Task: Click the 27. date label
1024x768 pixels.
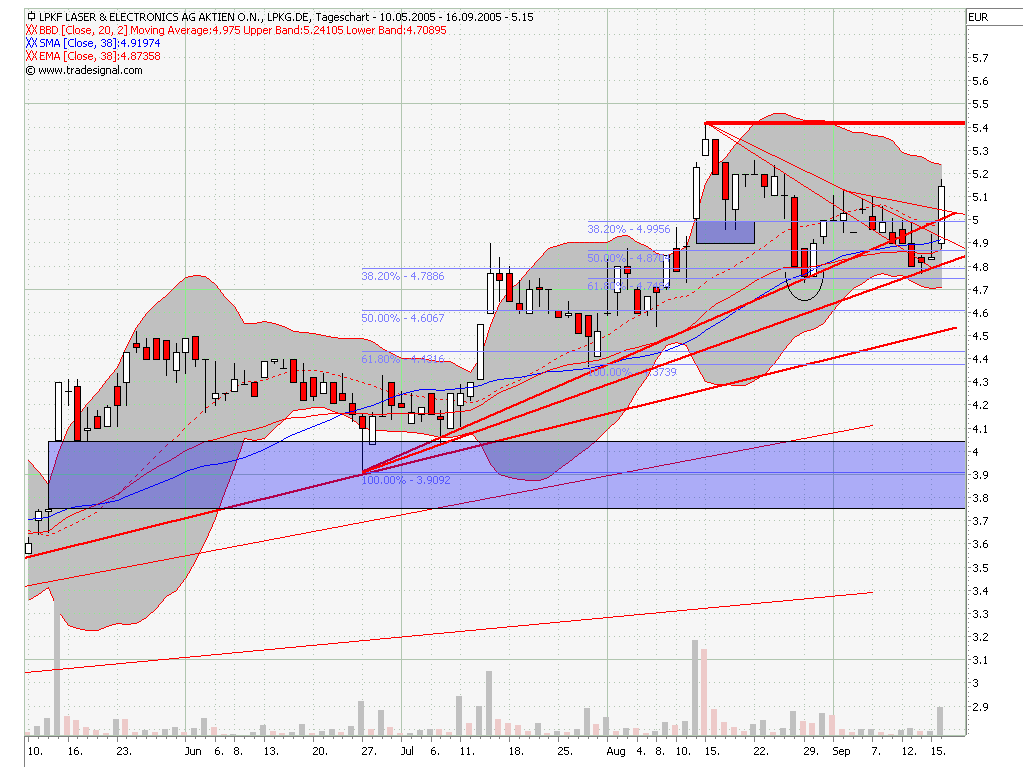Action: coord(369,751)
